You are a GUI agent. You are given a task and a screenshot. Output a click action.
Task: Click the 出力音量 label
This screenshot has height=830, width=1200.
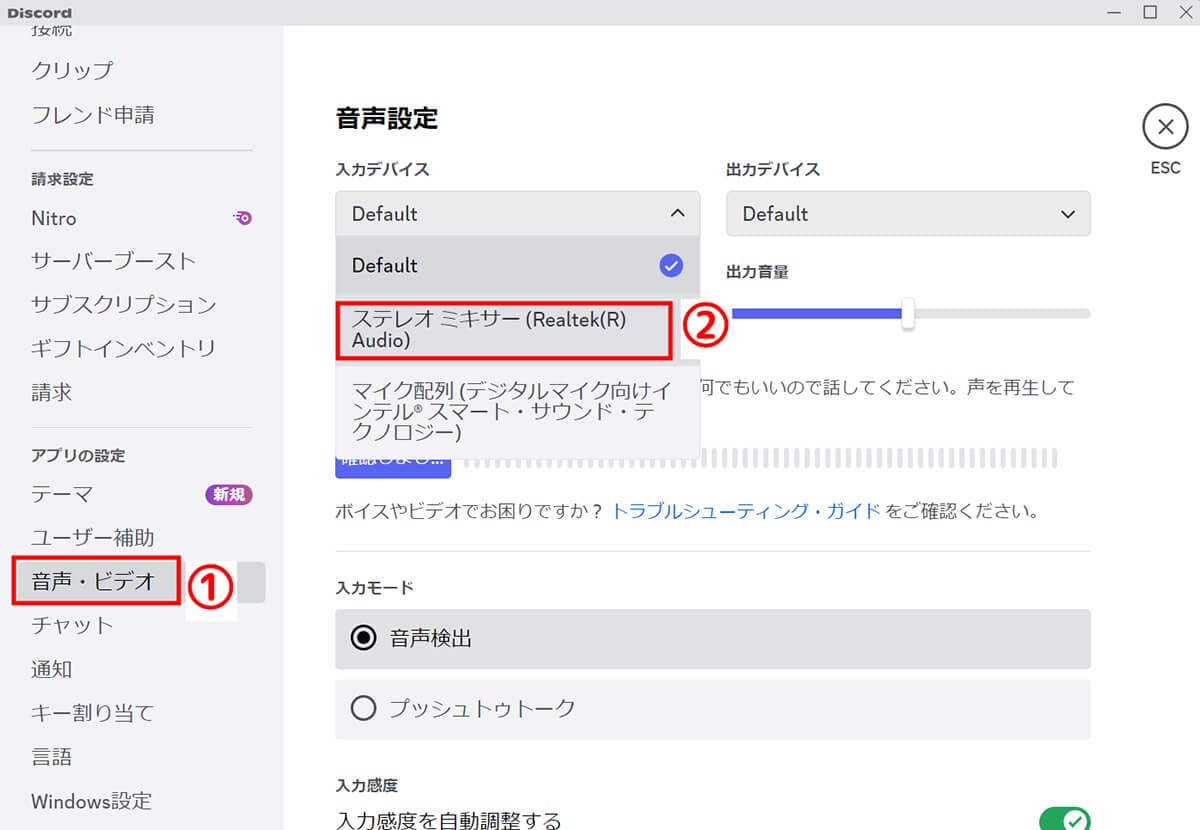point(757,272)
